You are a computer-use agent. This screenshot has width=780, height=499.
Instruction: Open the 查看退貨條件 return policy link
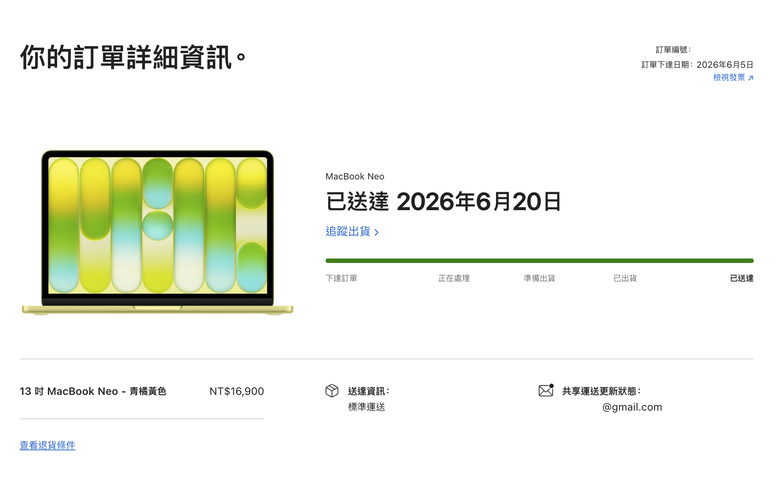[x=47, y=445]
